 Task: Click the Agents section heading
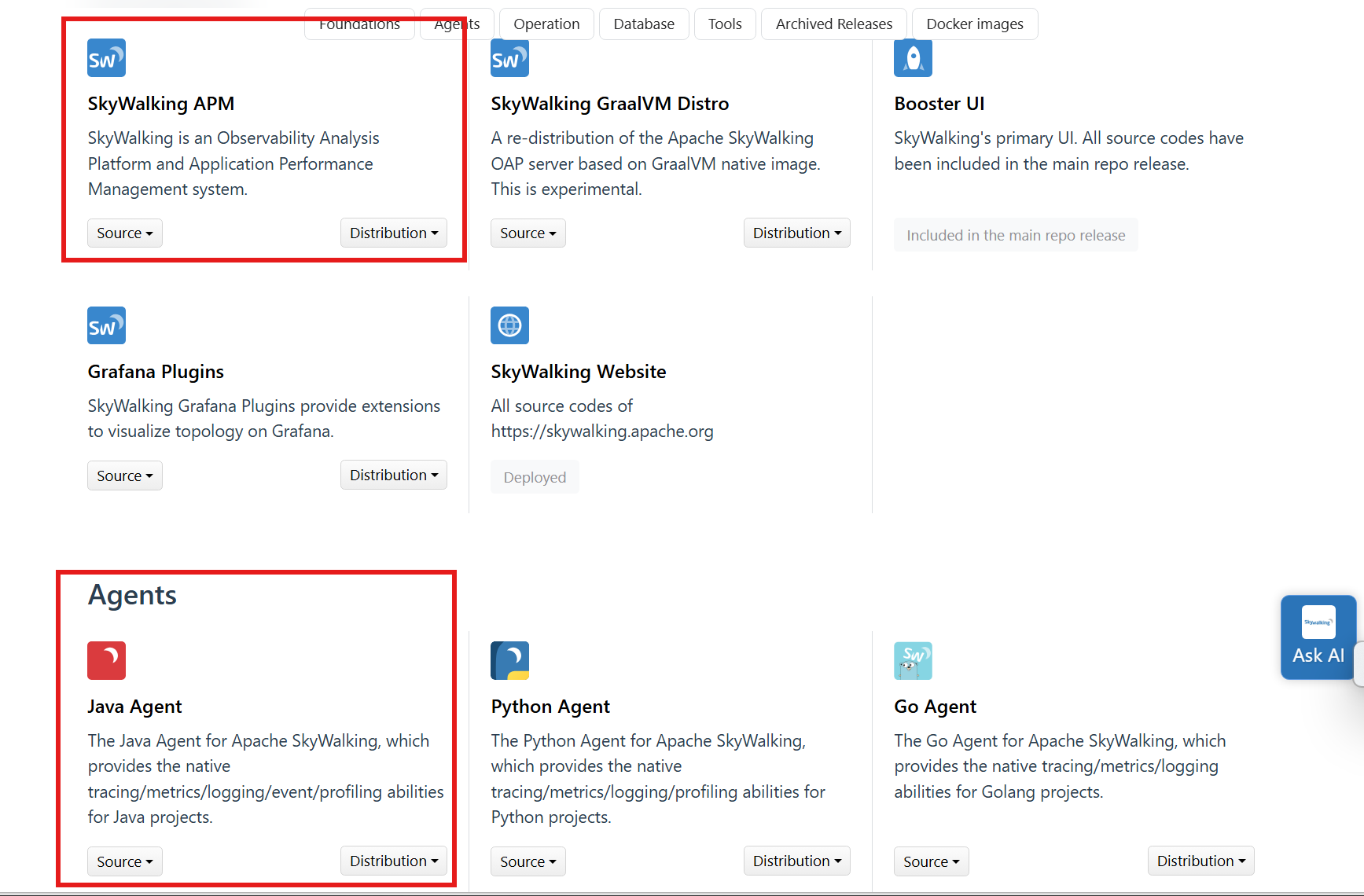[x=132, y=595]
